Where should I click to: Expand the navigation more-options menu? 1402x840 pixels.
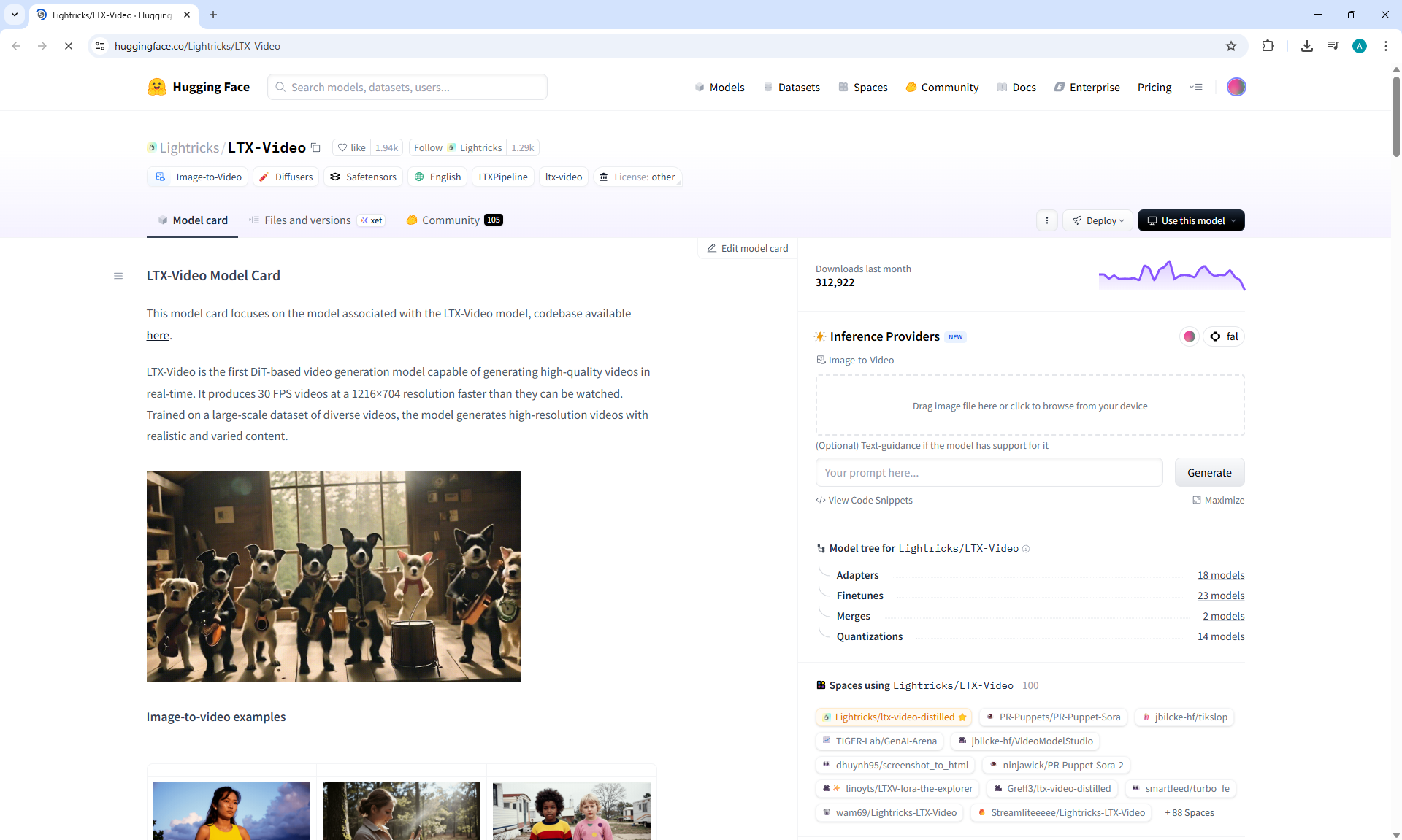1195,87
